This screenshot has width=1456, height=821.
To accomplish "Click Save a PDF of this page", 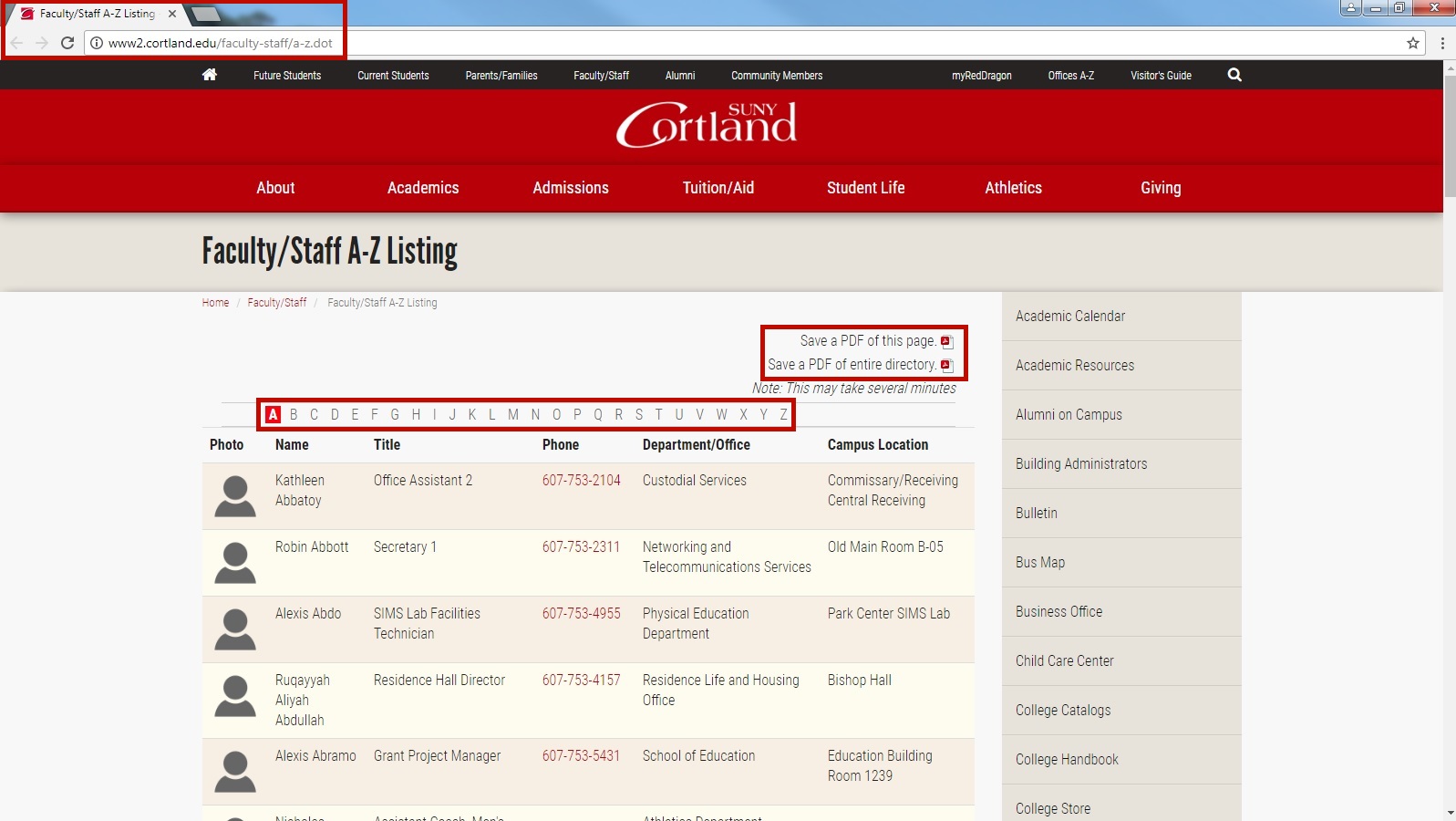I will [x=868, y=341].
